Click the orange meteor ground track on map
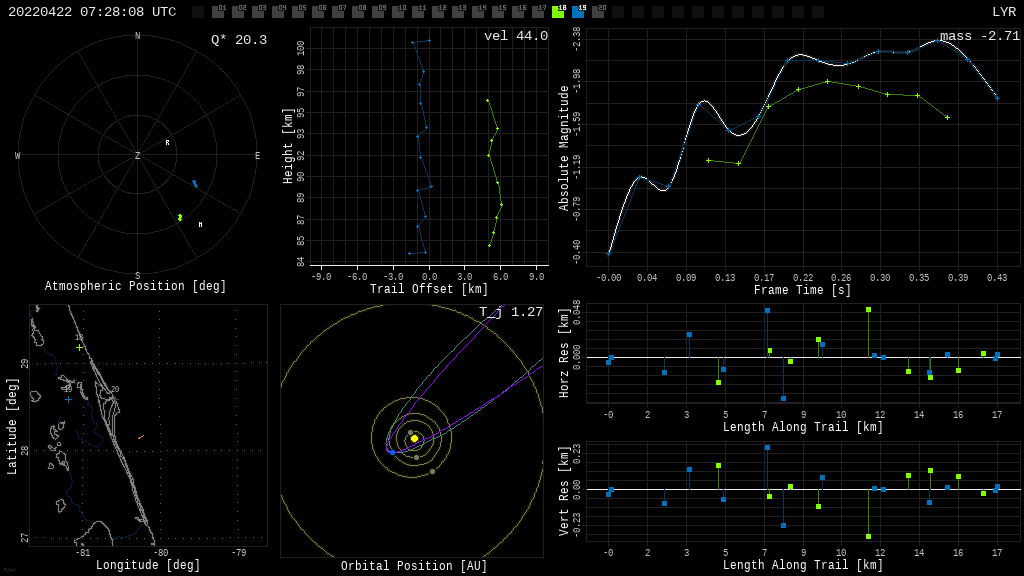The image size is (1024, 576). (x=141, y=437)
